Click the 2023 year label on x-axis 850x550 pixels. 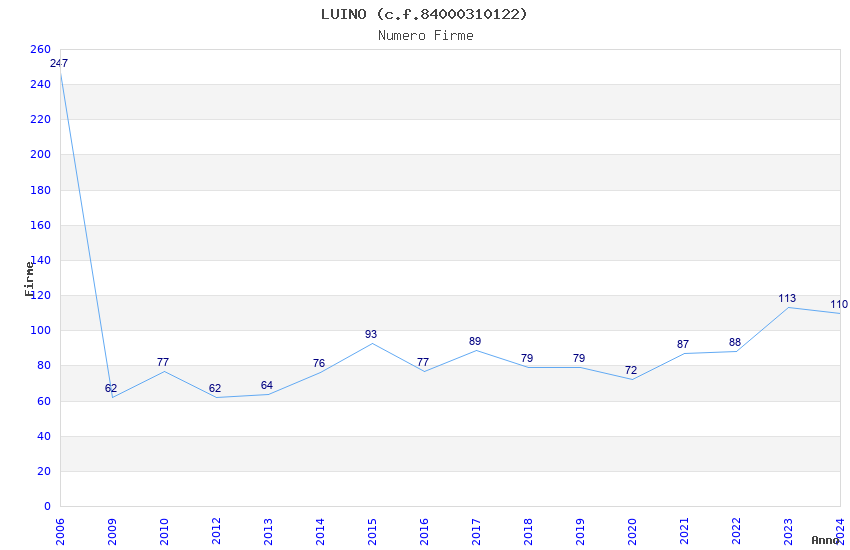(788, 531)
